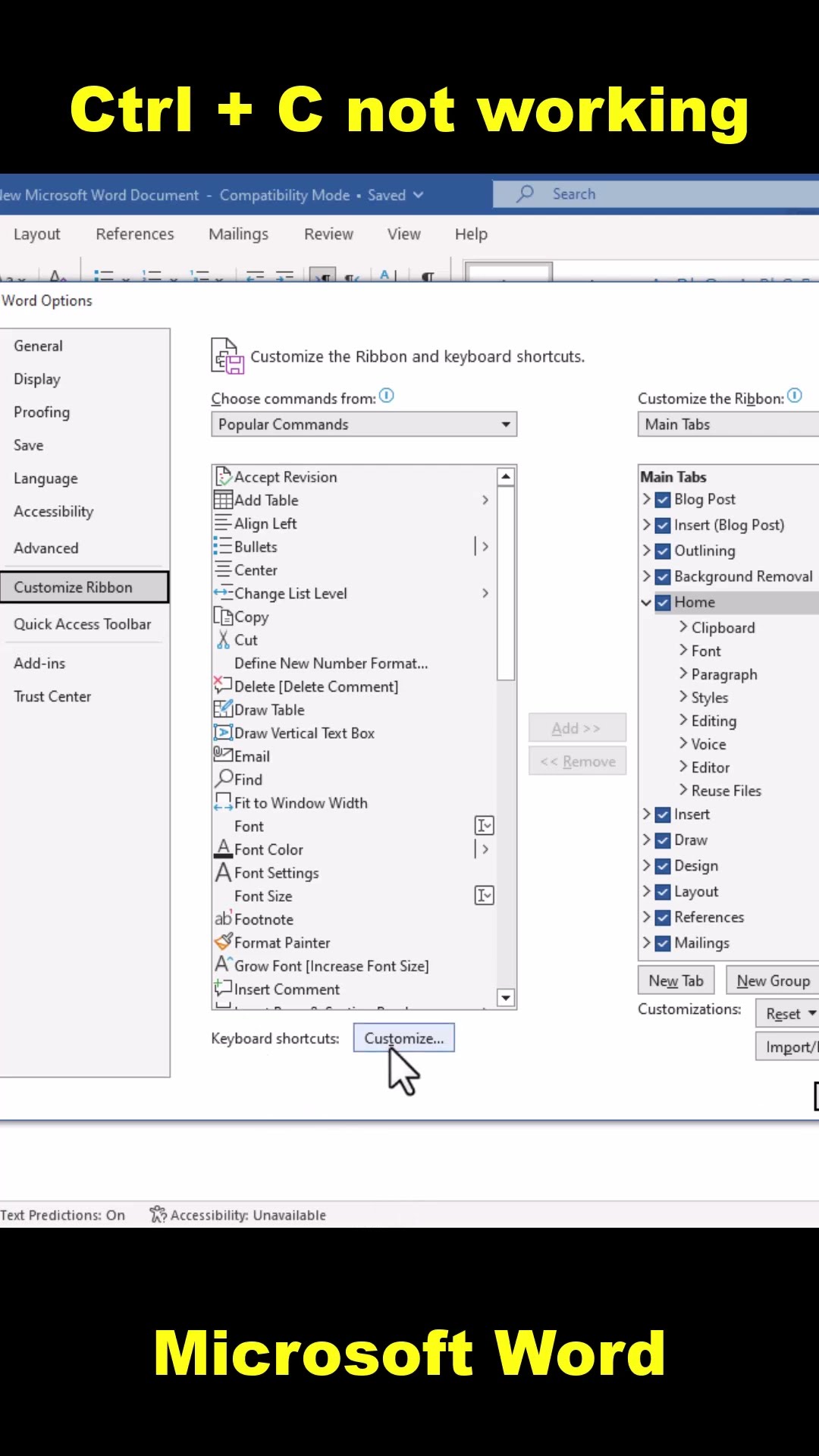The image size is (819, 1456).
Task: Click the Email command icon
Action: click(x=223, y=755)
